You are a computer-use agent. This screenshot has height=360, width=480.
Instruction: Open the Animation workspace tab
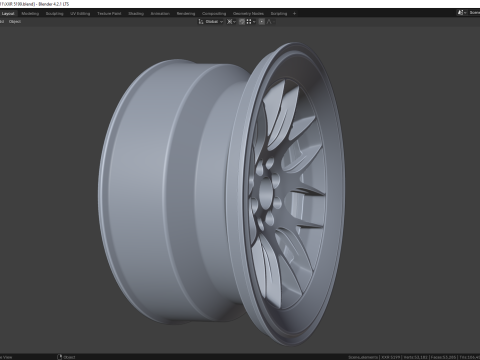tap(160, 14)
